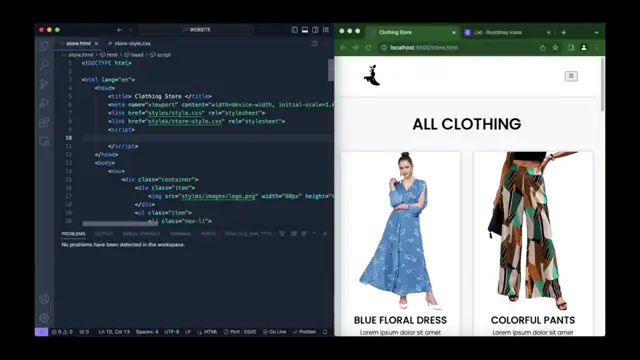Viewport: 640px width, 360px height.
Task: Open the Explorer view in VS Code
Action: [44, 46]
